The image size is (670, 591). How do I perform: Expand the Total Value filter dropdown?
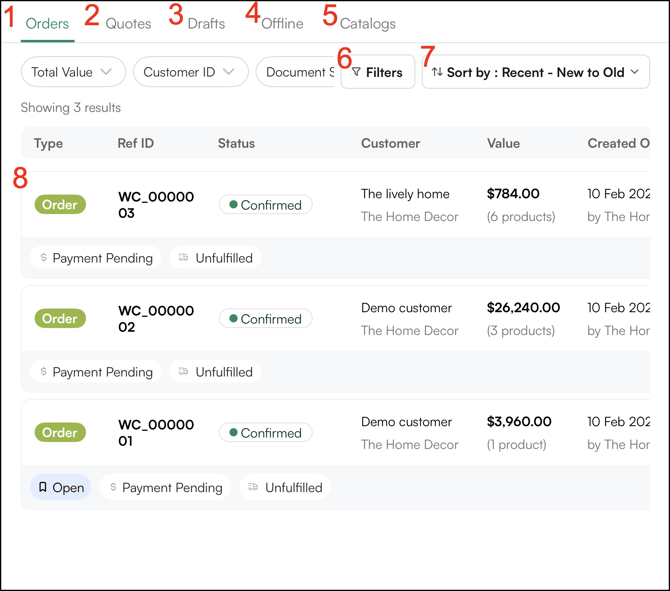tap(73, 72)
